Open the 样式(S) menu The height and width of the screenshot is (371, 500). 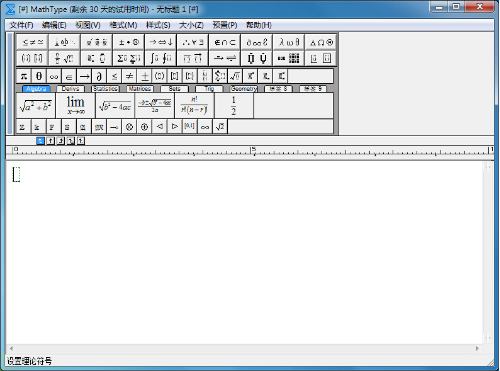coord(158,25)
